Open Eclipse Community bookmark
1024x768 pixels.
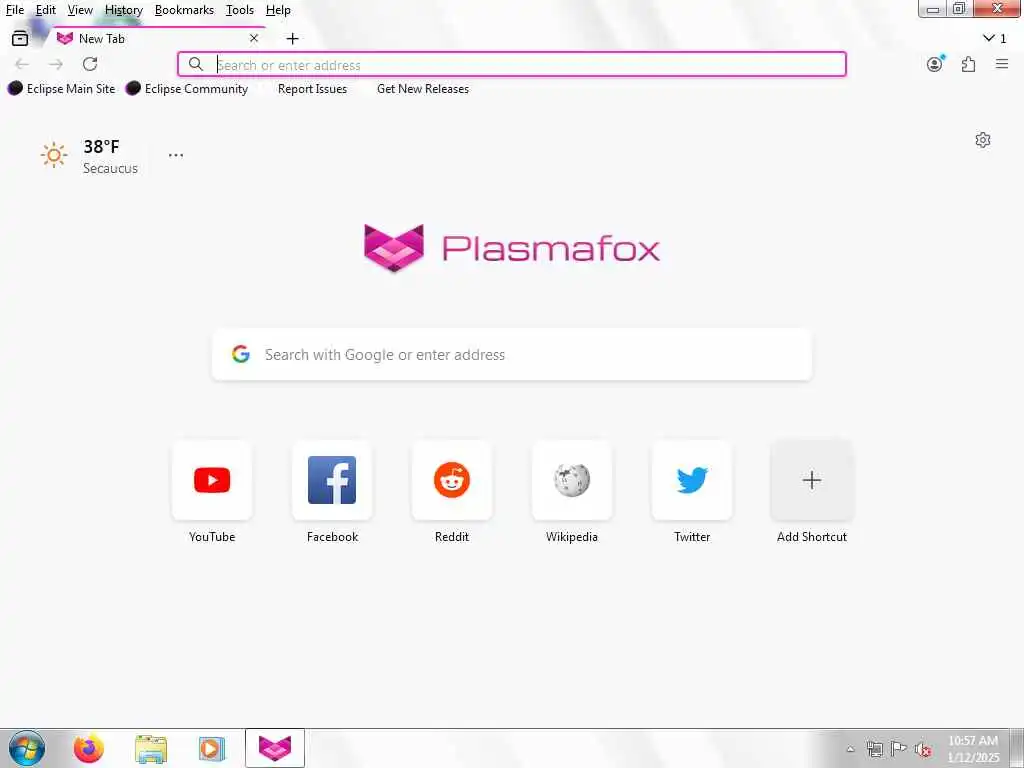point(187,88)
